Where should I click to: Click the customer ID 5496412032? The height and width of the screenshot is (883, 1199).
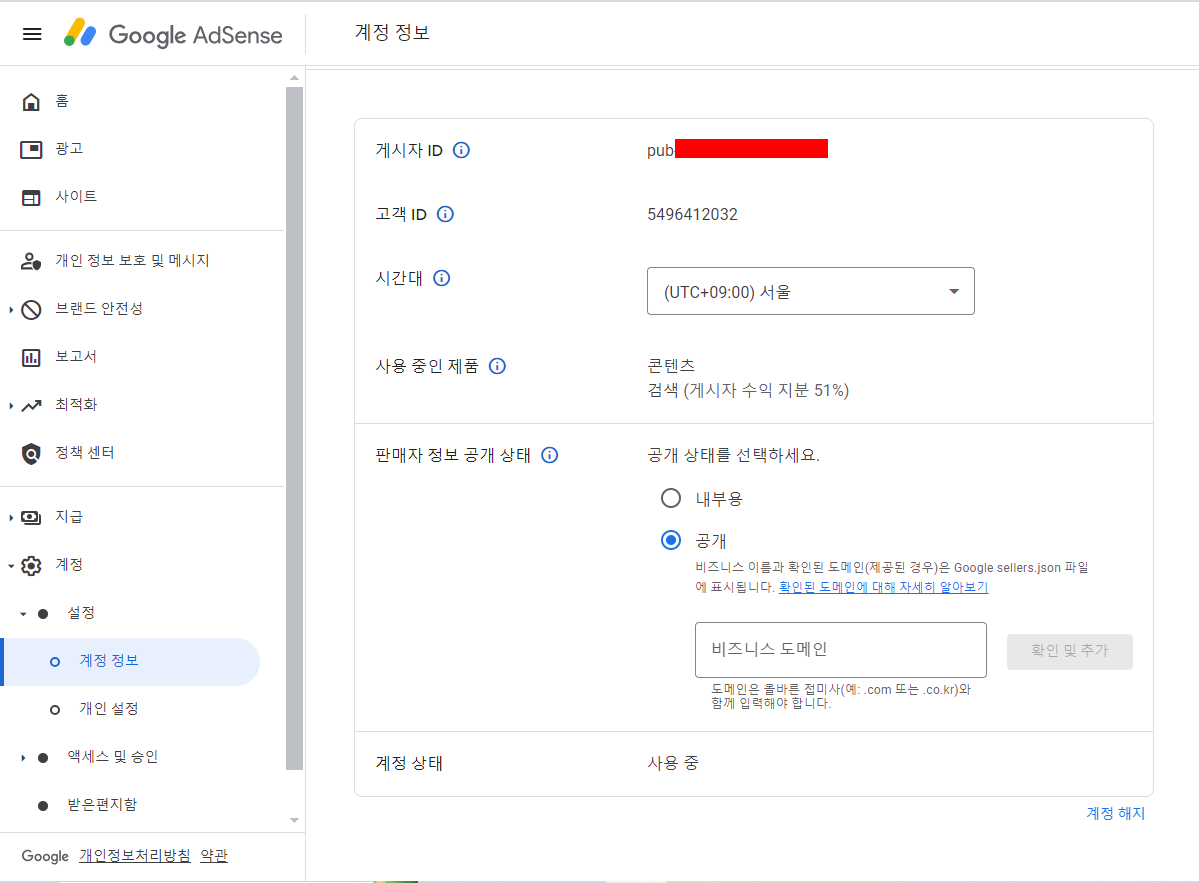coord(692,214)
